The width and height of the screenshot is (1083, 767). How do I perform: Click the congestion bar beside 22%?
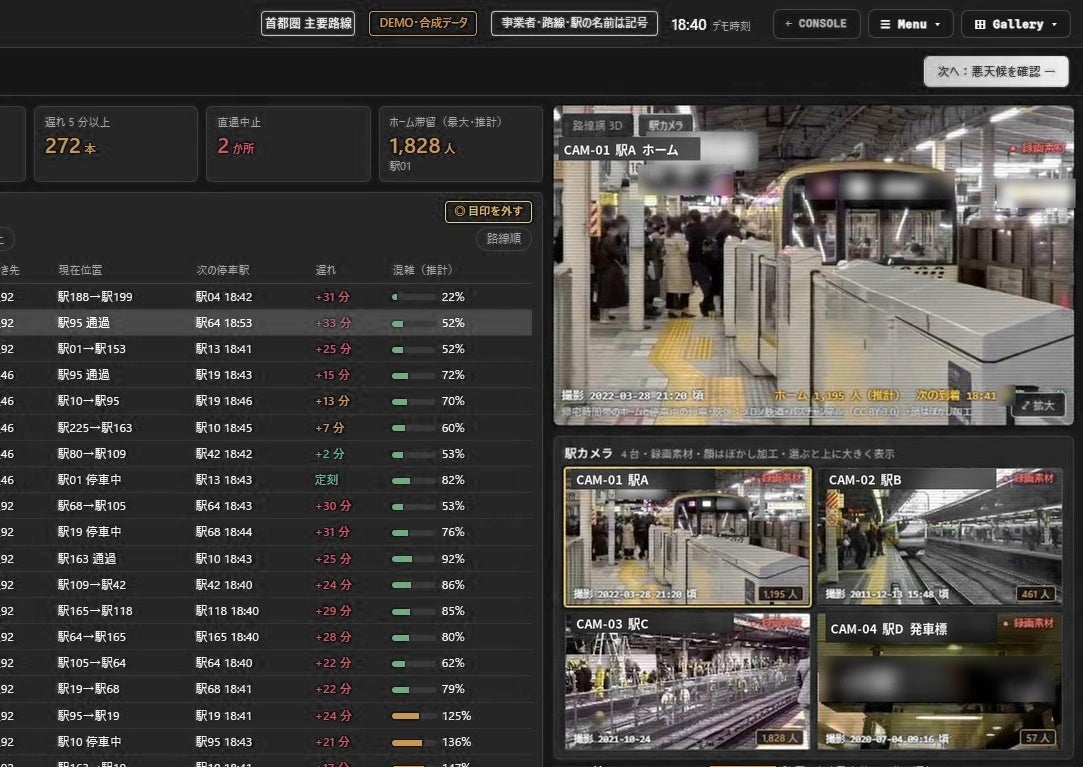(x=414, y=297)
